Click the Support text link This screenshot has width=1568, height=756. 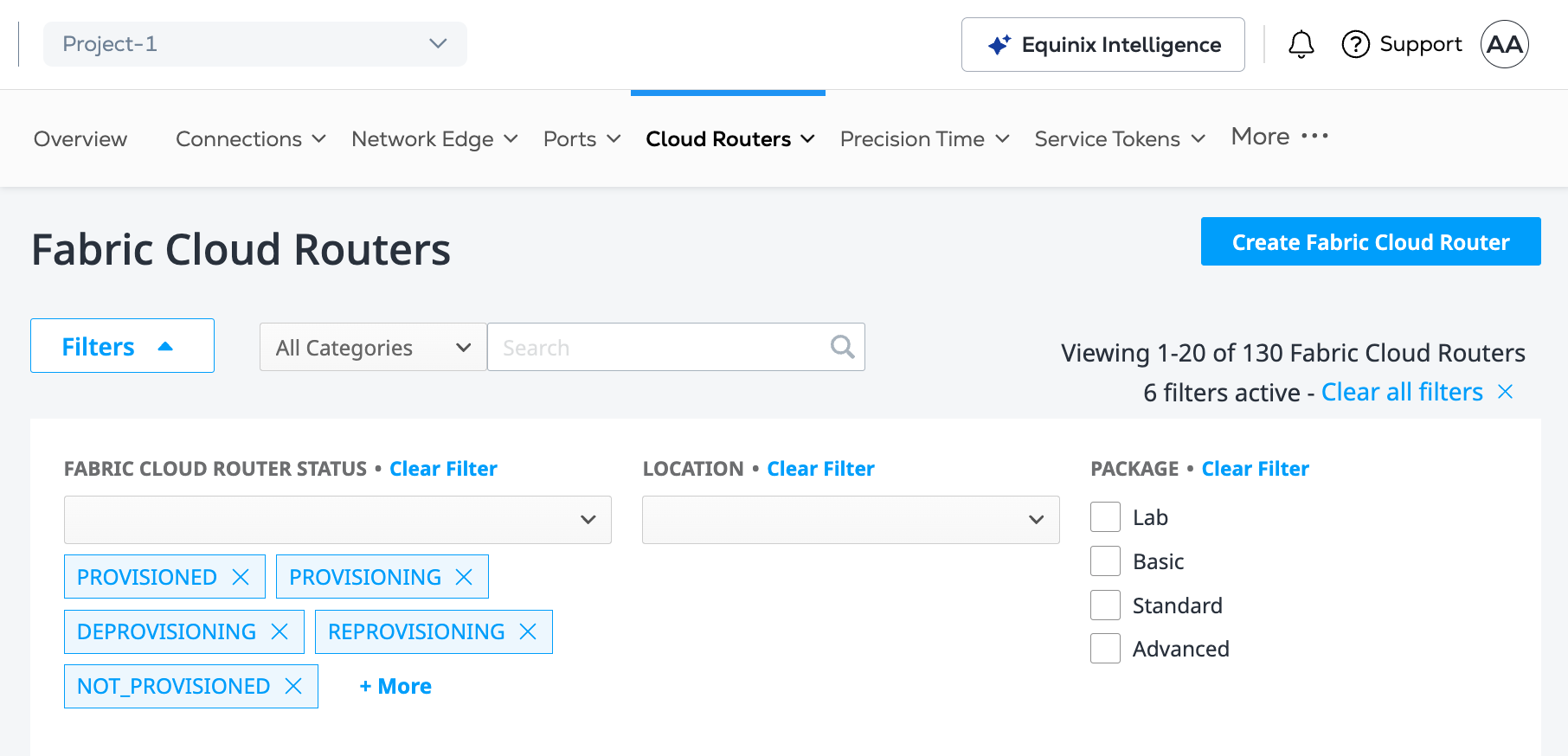pyautogui.click(x=1420, y=44)
